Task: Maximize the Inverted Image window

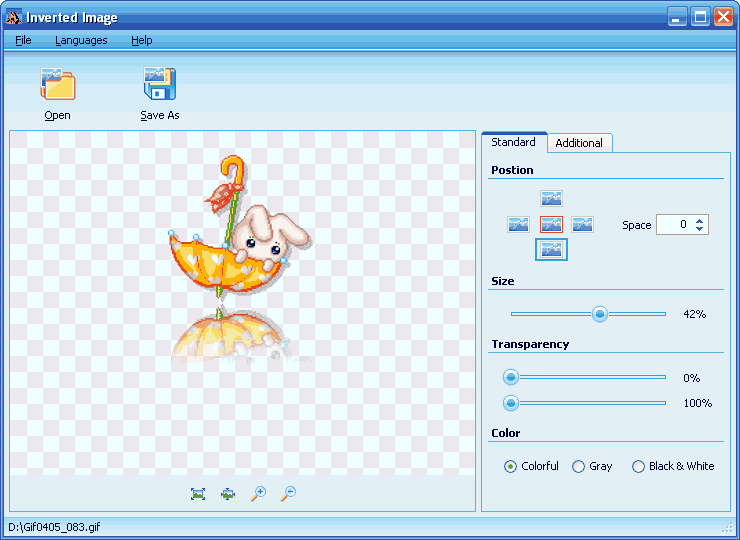Action: coord(700,17)
